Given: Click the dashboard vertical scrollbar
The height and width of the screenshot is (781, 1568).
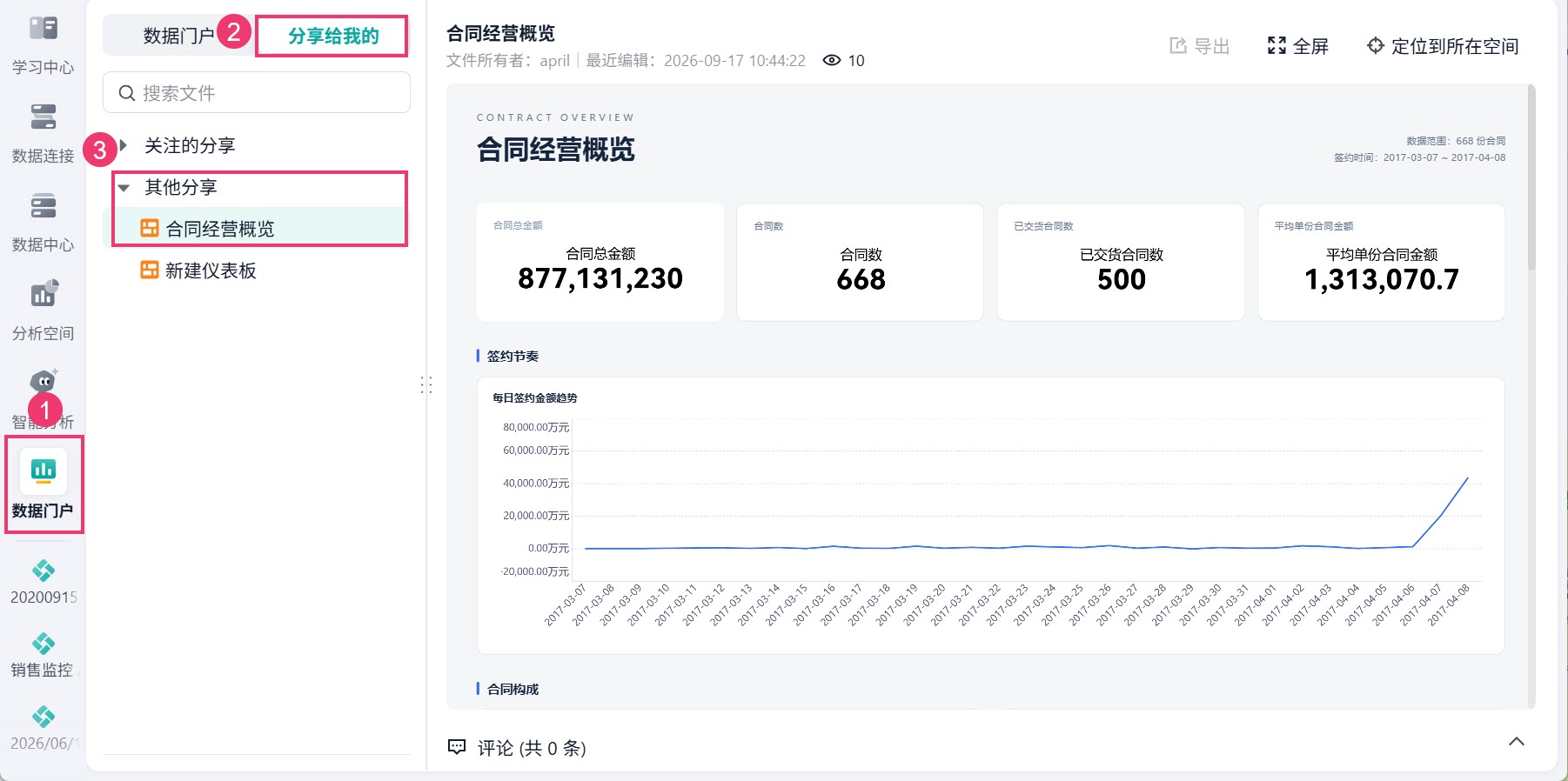Looking at the screenshot, I should pyautogui.click(x=1531, y=177).
